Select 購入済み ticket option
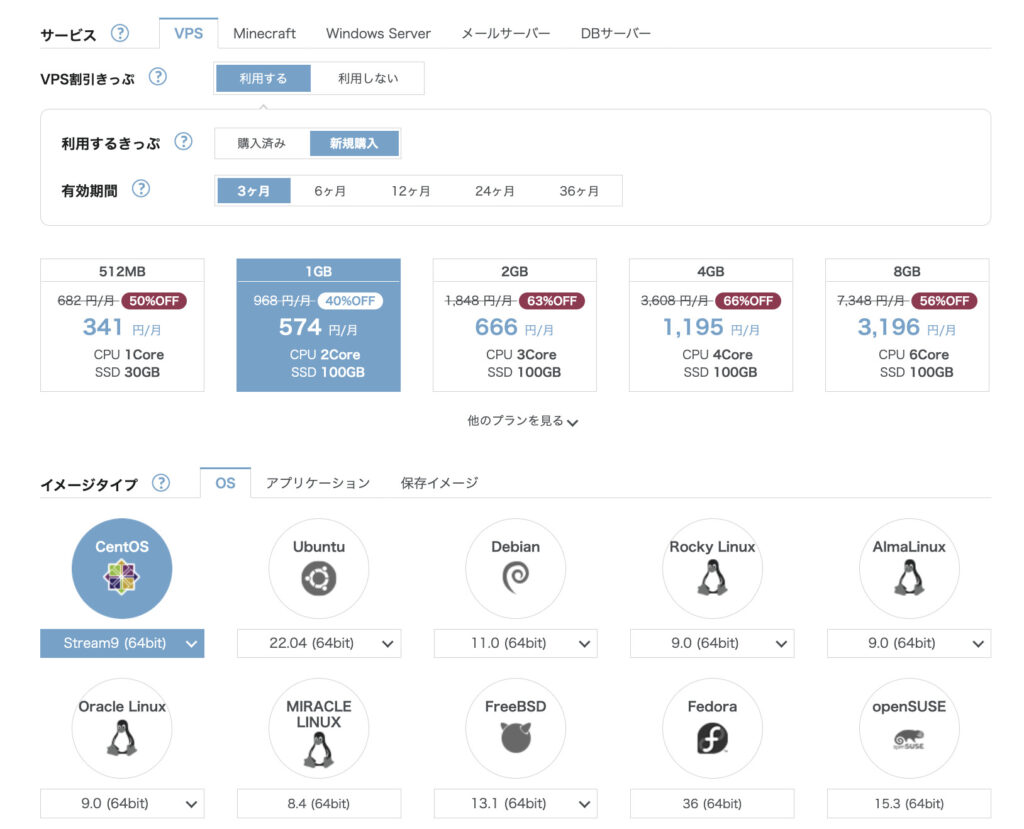Image resolution: width=1024 pixels, height=829 pixels. pyautogui.click(x=262, y=143)
